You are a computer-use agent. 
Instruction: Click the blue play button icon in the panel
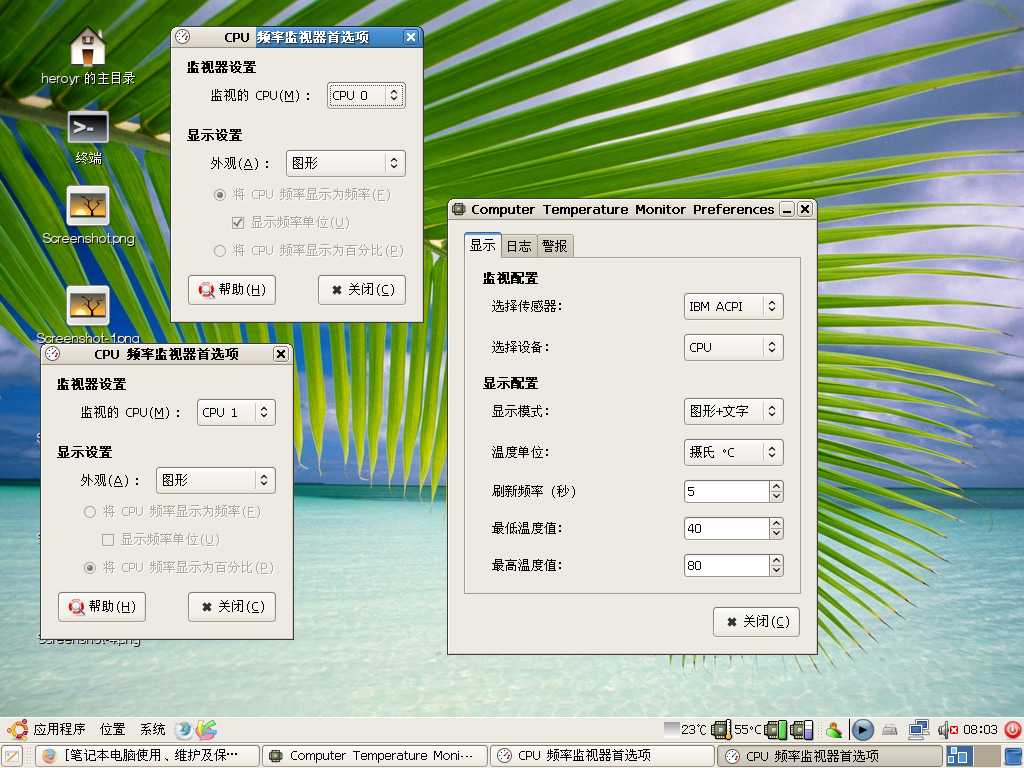tap(862, 730)
